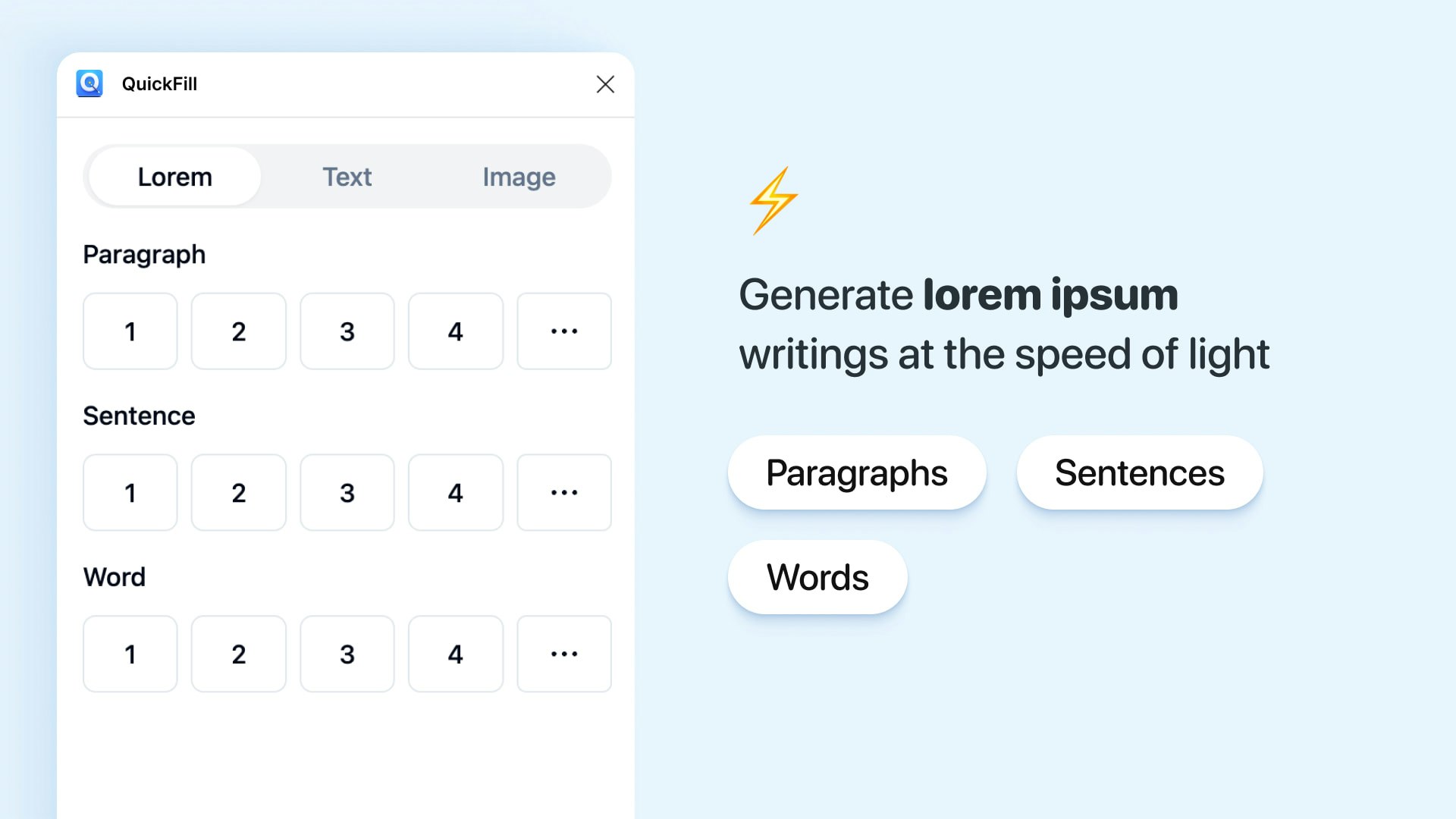
Task: Generate 4 sentences of lorem ipsum
Action: coord(456,493)
